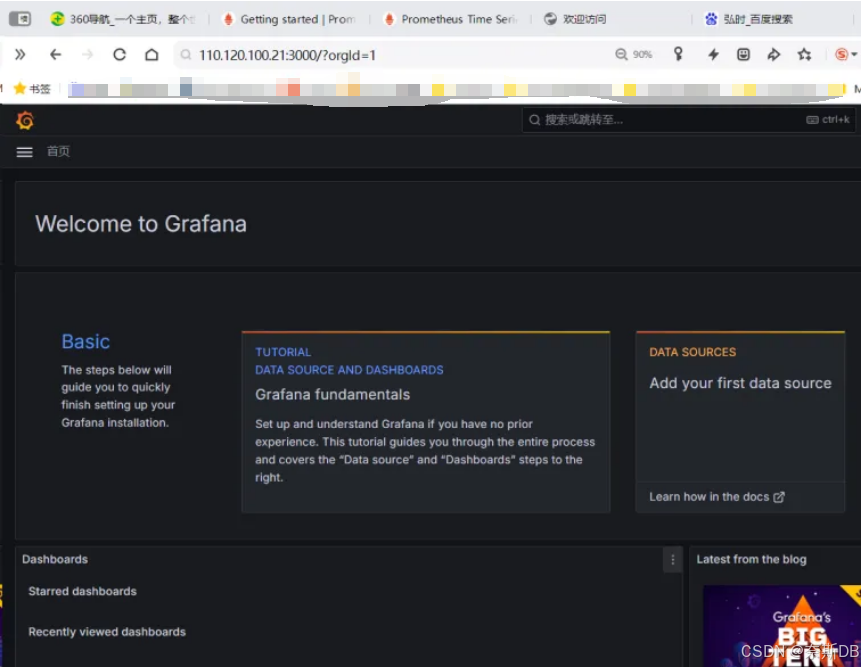Click Add your first data source

[740, 383]
